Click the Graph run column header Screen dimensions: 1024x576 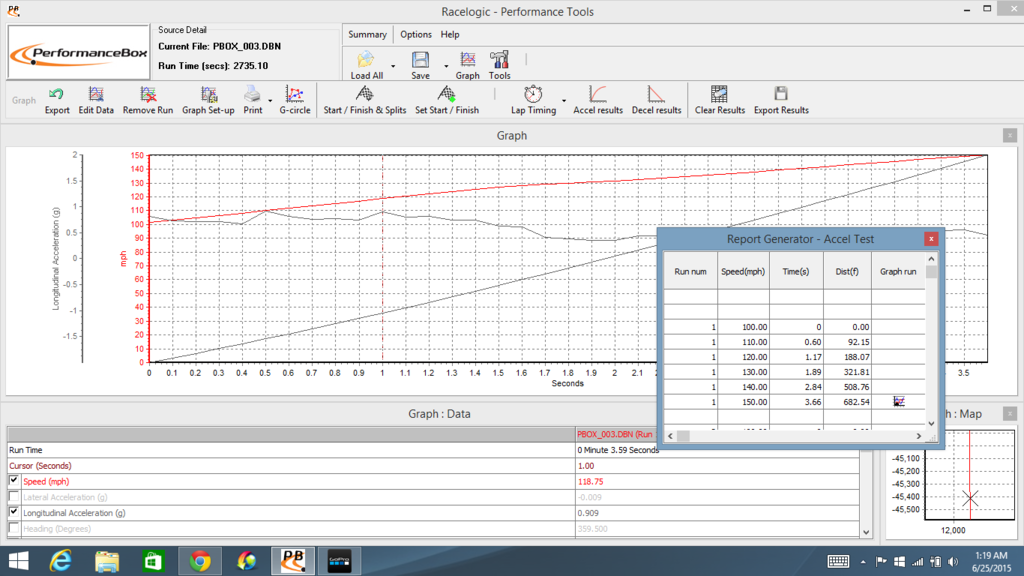tap(898, 272)
